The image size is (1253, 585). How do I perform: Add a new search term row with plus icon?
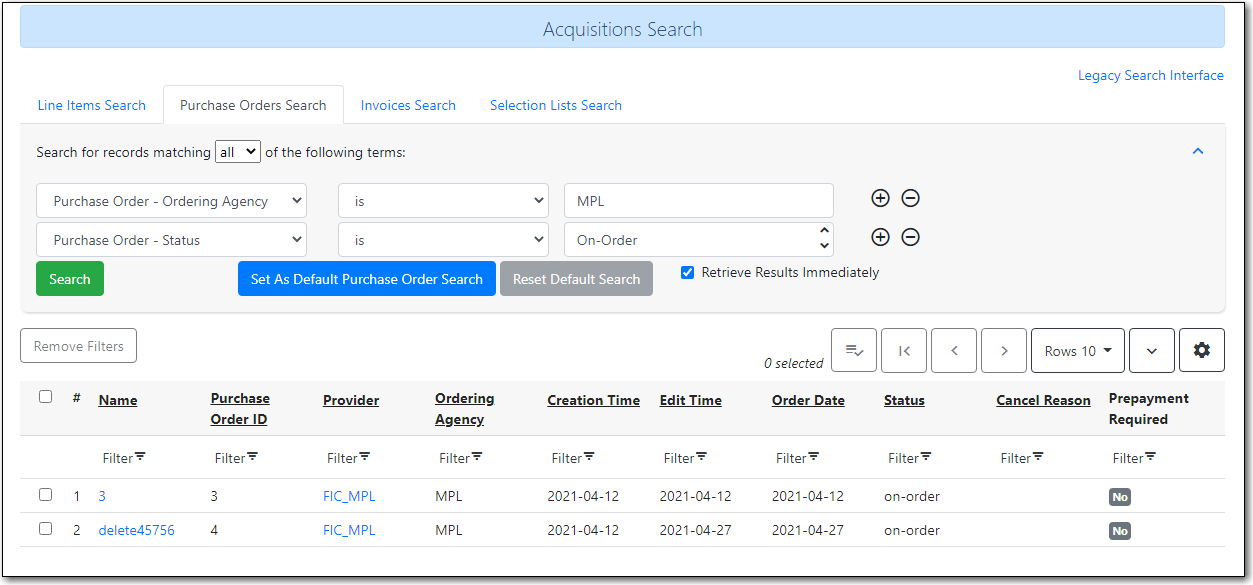coord(880,198)
